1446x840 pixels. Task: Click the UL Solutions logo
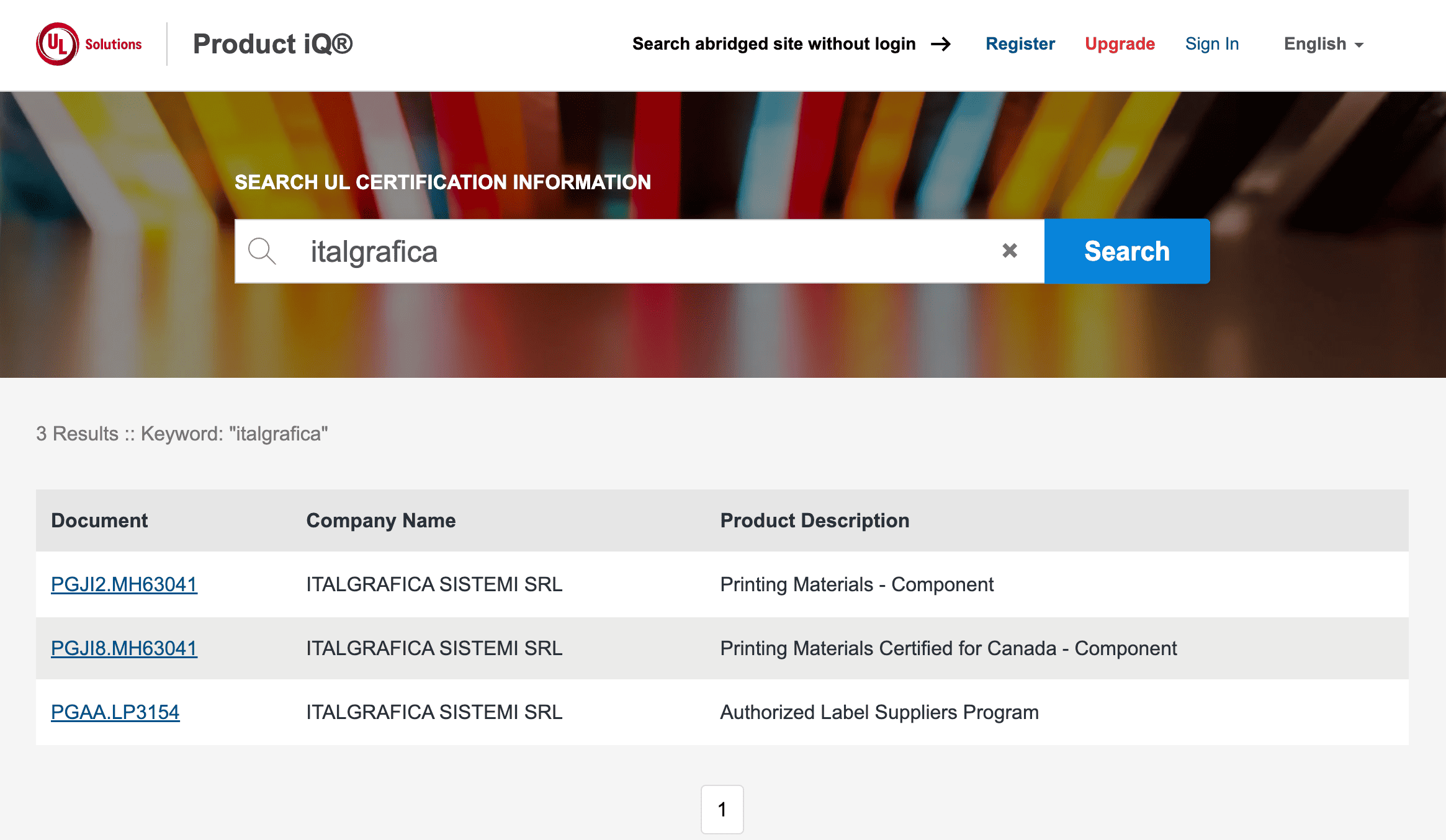(89, 44)
